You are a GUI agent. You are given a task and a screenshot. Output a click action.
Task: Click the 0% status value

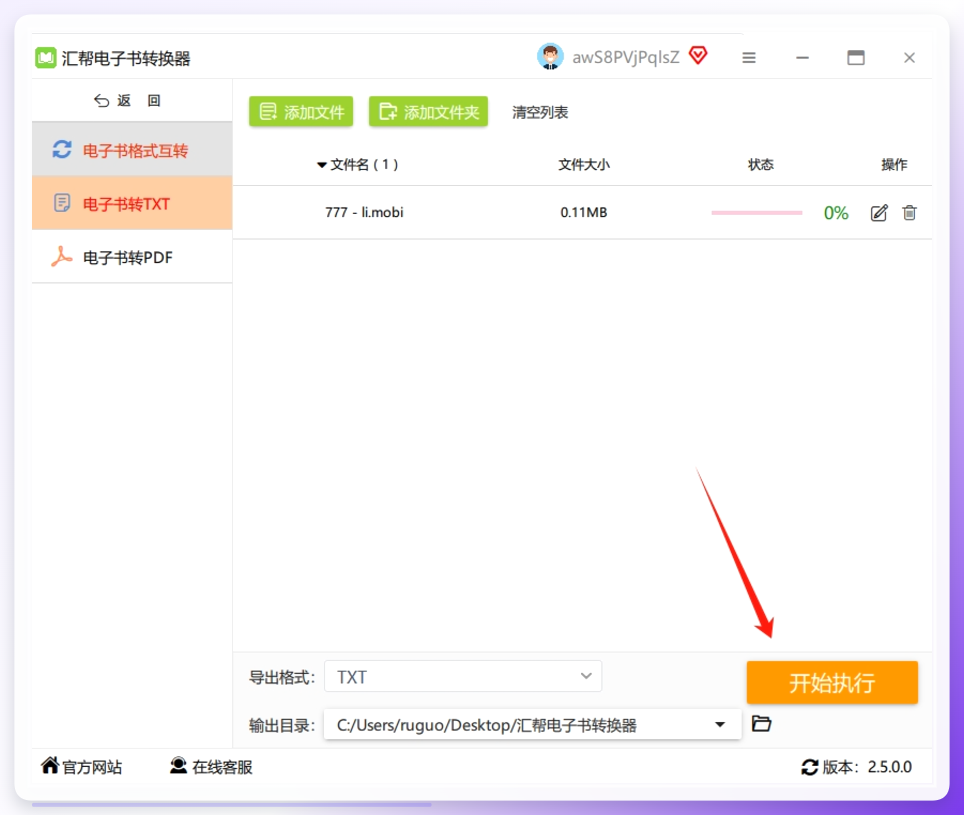[836, 213]
